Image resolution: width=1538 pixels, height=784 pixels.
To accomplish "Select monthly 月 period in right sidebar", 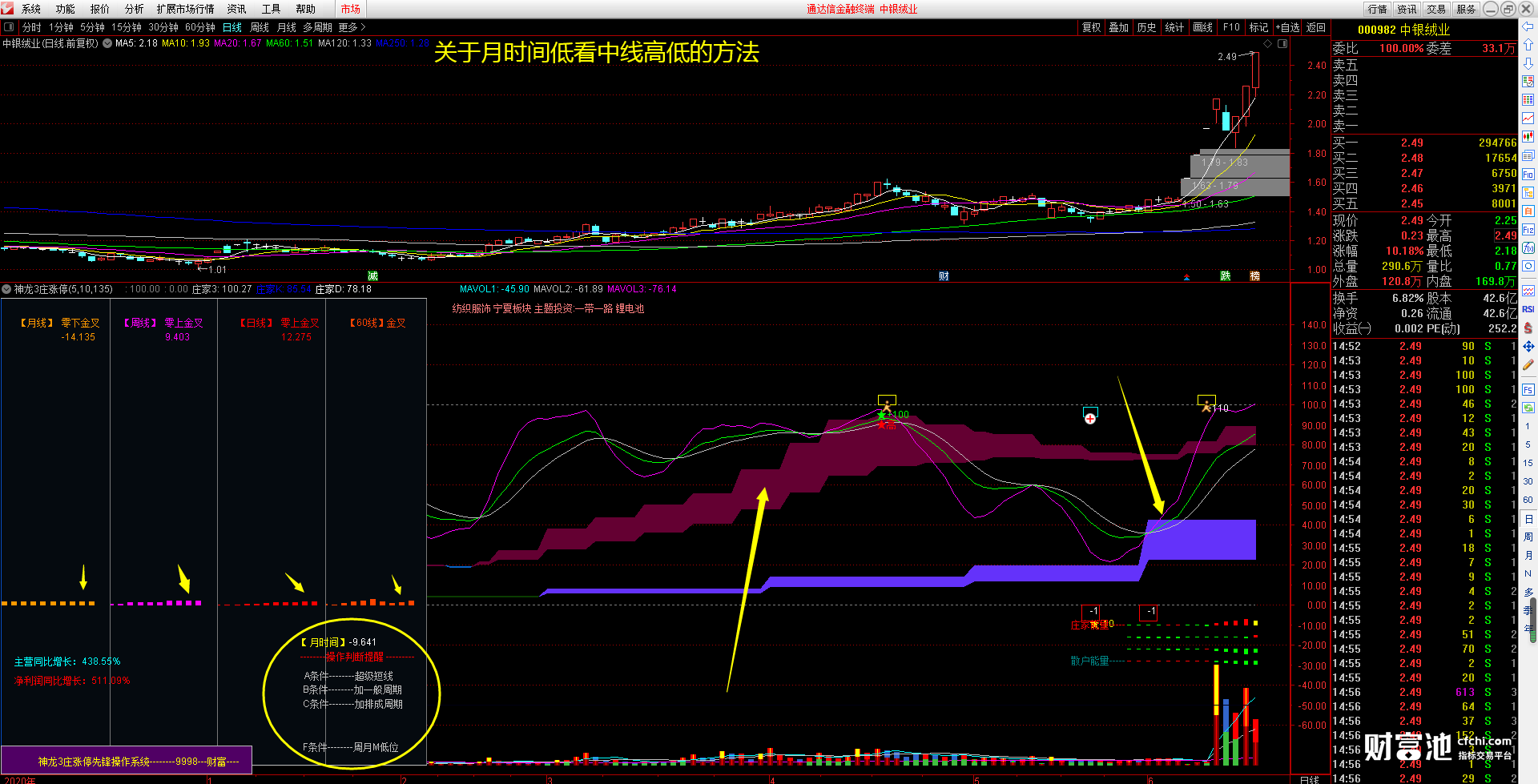I will pyautogui.click(x=1528, y=555).
